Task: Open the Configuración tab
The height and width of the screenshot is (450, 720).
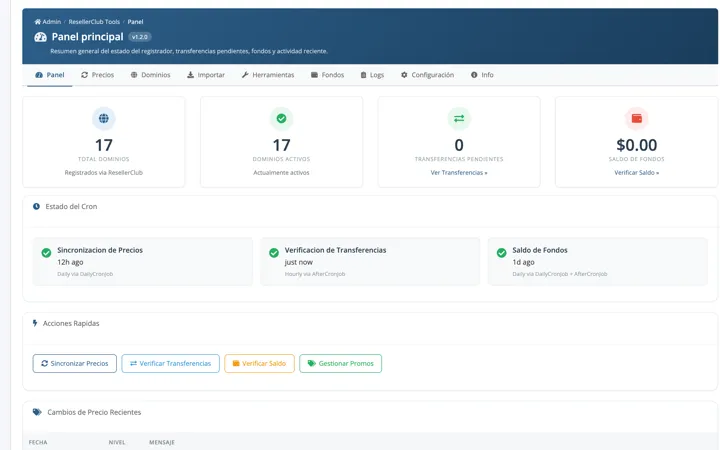Action: tap(428, 75)
